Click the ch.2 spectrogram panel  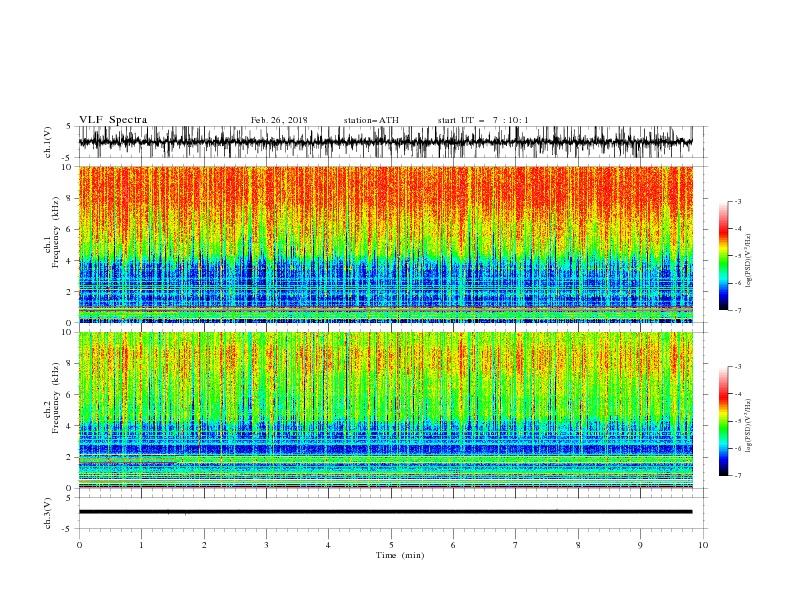(386, 410)
